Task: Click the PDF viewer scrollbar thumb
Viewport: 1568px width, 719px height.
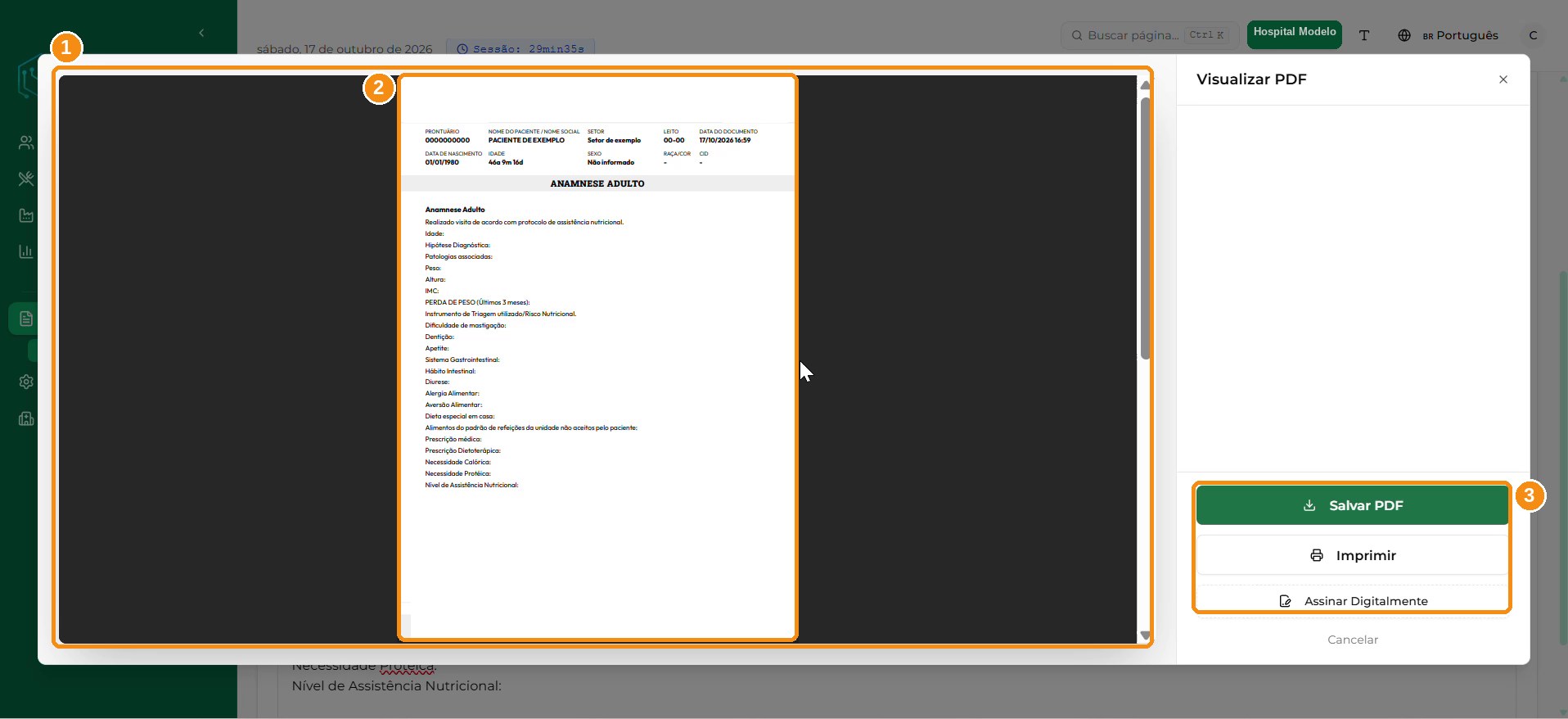Action: click(x=1146, y=228)
